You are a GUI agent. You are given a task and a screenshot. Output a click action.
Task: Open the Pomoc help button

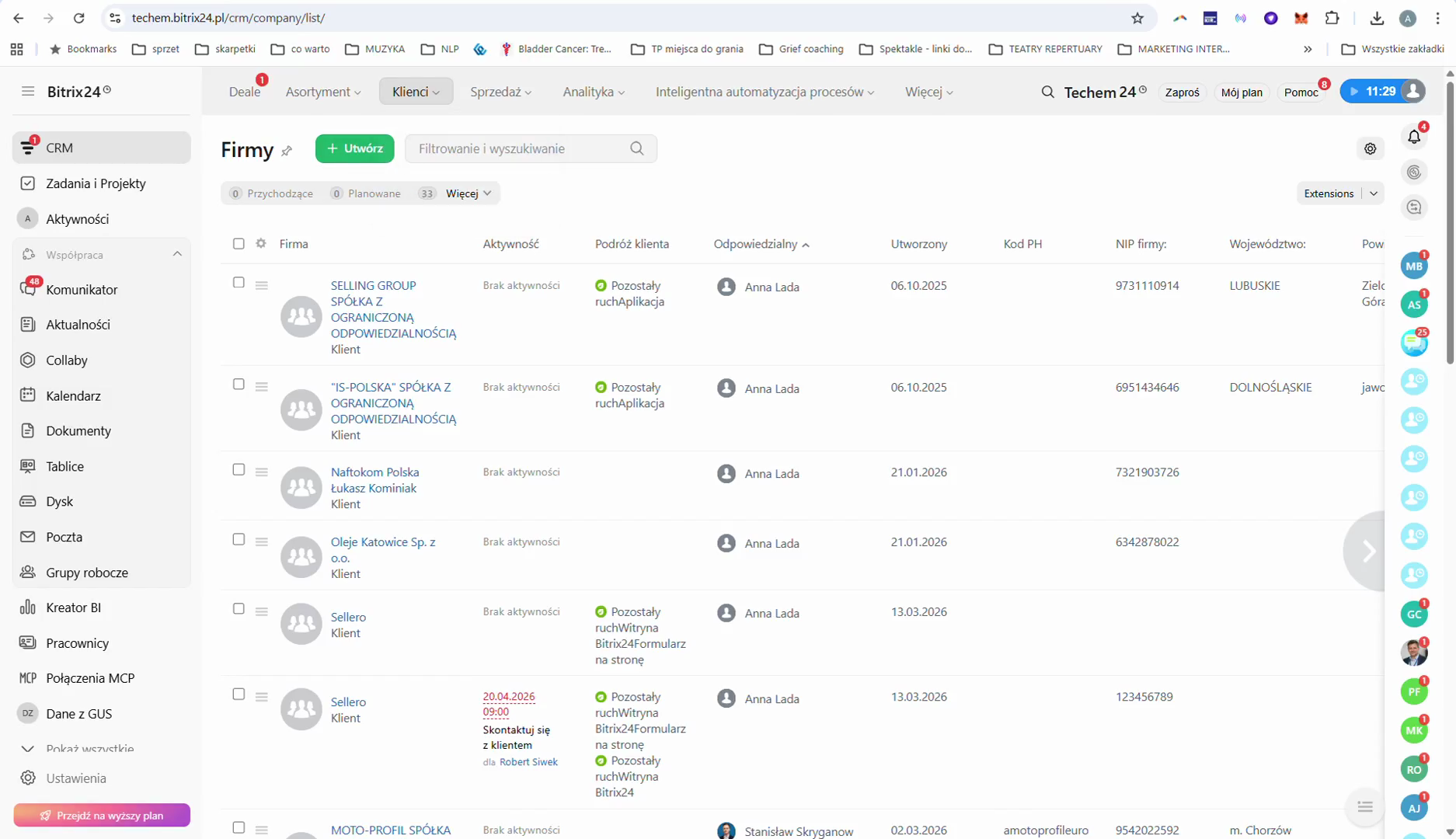click(x=1301, y=92)
